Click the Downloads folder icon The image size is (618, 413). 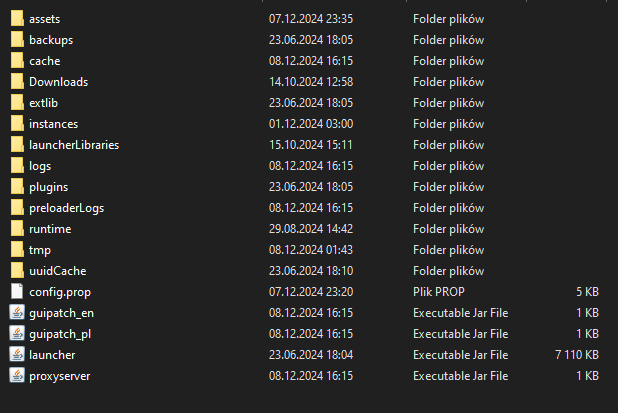tap(16, 81)
